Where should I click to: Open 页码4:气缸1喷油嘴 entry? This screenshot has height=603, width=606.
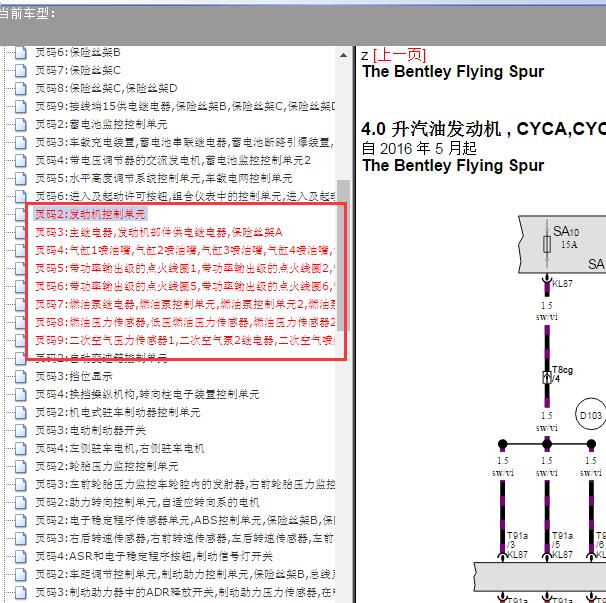pos(185,250)
